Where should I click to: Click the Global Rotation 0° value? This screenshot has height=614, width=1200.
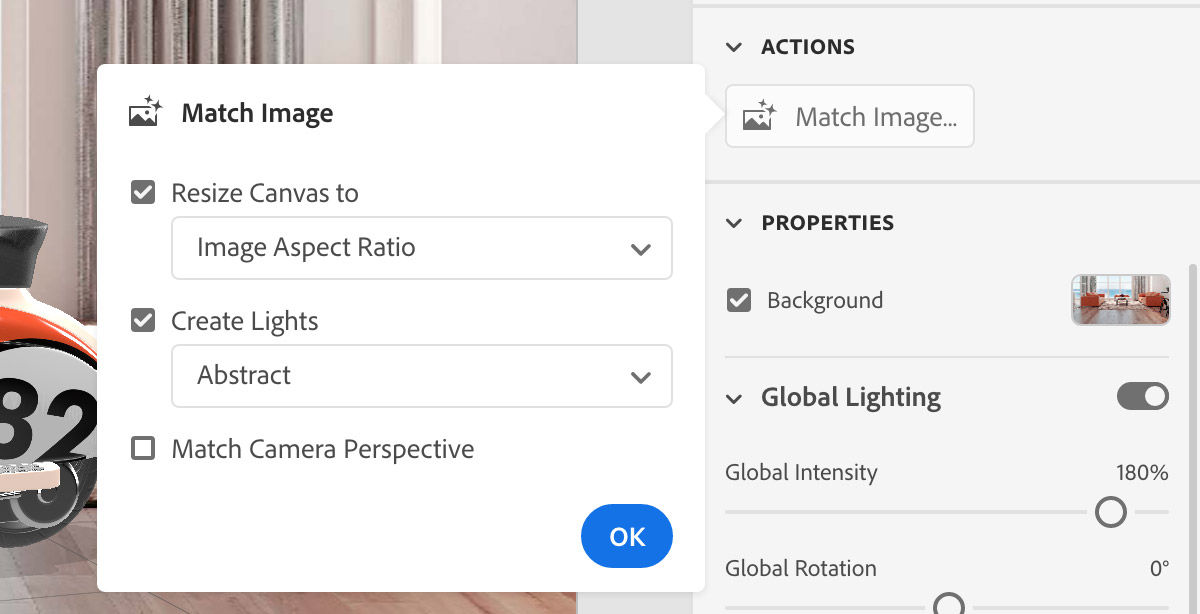point(1158,569)
